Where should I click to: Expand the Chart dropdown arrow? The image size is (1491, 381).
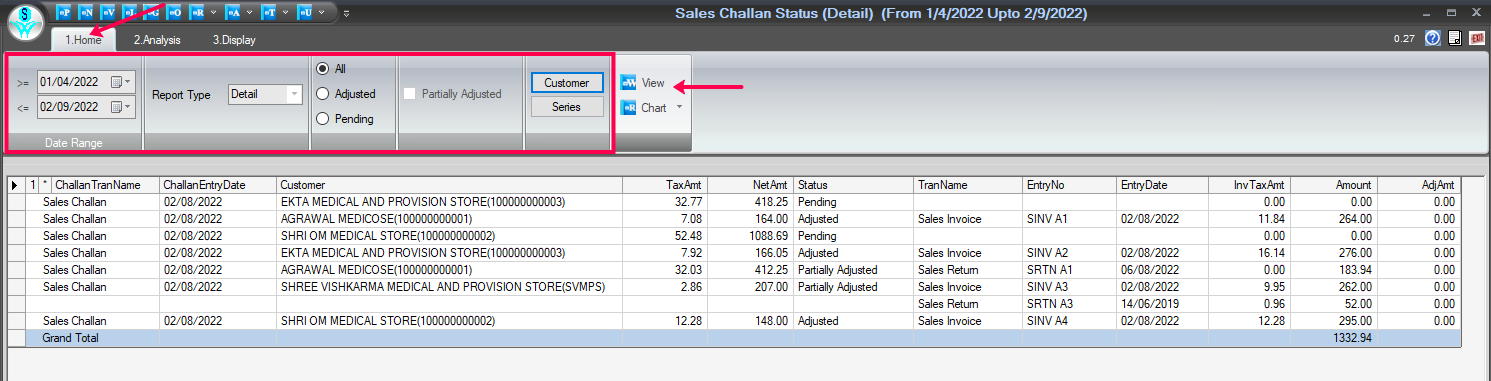[x=680, y=107]
